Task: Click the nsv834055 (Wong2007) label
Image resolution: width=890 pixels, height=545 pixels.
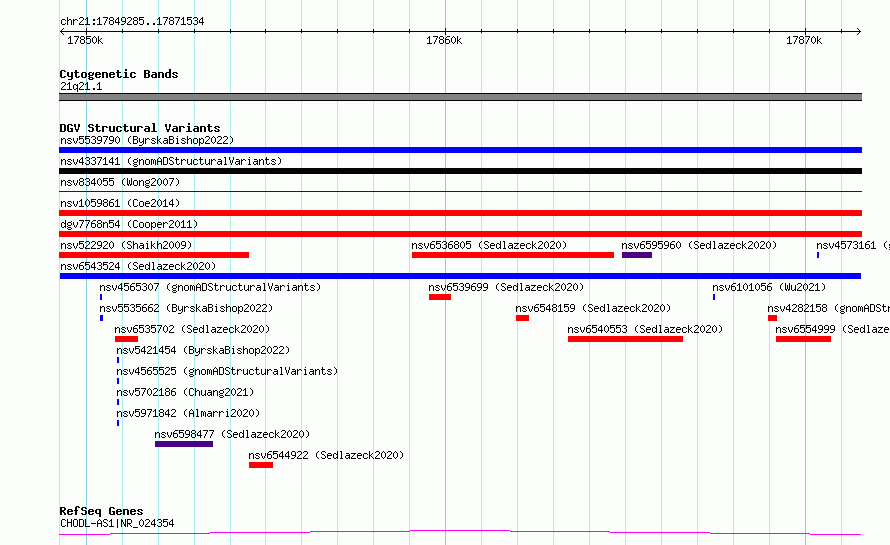Action: click(x=120, y=182)
